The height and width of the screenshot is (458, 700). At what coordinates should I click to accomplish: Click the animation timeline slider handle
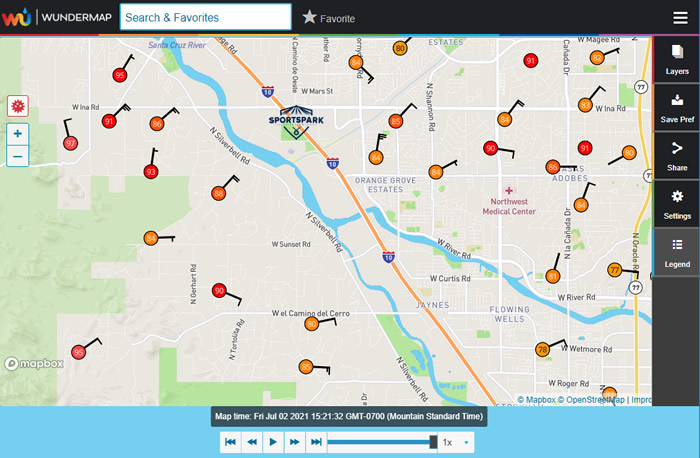[433, 442]
